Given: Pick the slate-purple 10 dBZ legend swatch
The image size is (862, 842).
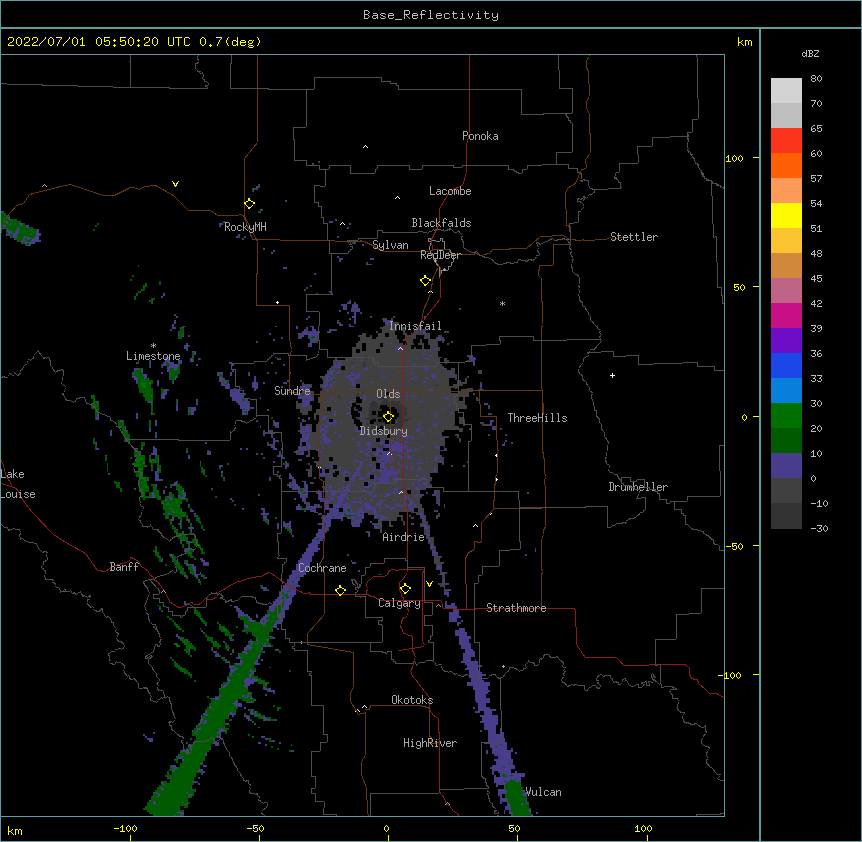Looking at the screenshot, I should pyautogui.click(x=786, y=466).
